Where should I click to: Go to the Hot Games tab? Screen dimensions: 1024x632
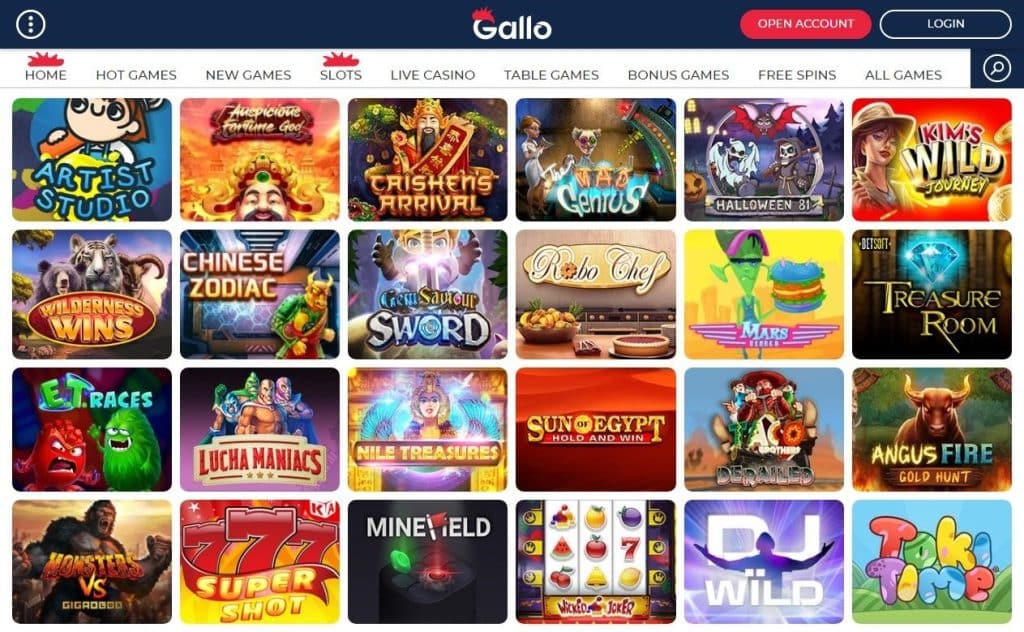[136, 74]
